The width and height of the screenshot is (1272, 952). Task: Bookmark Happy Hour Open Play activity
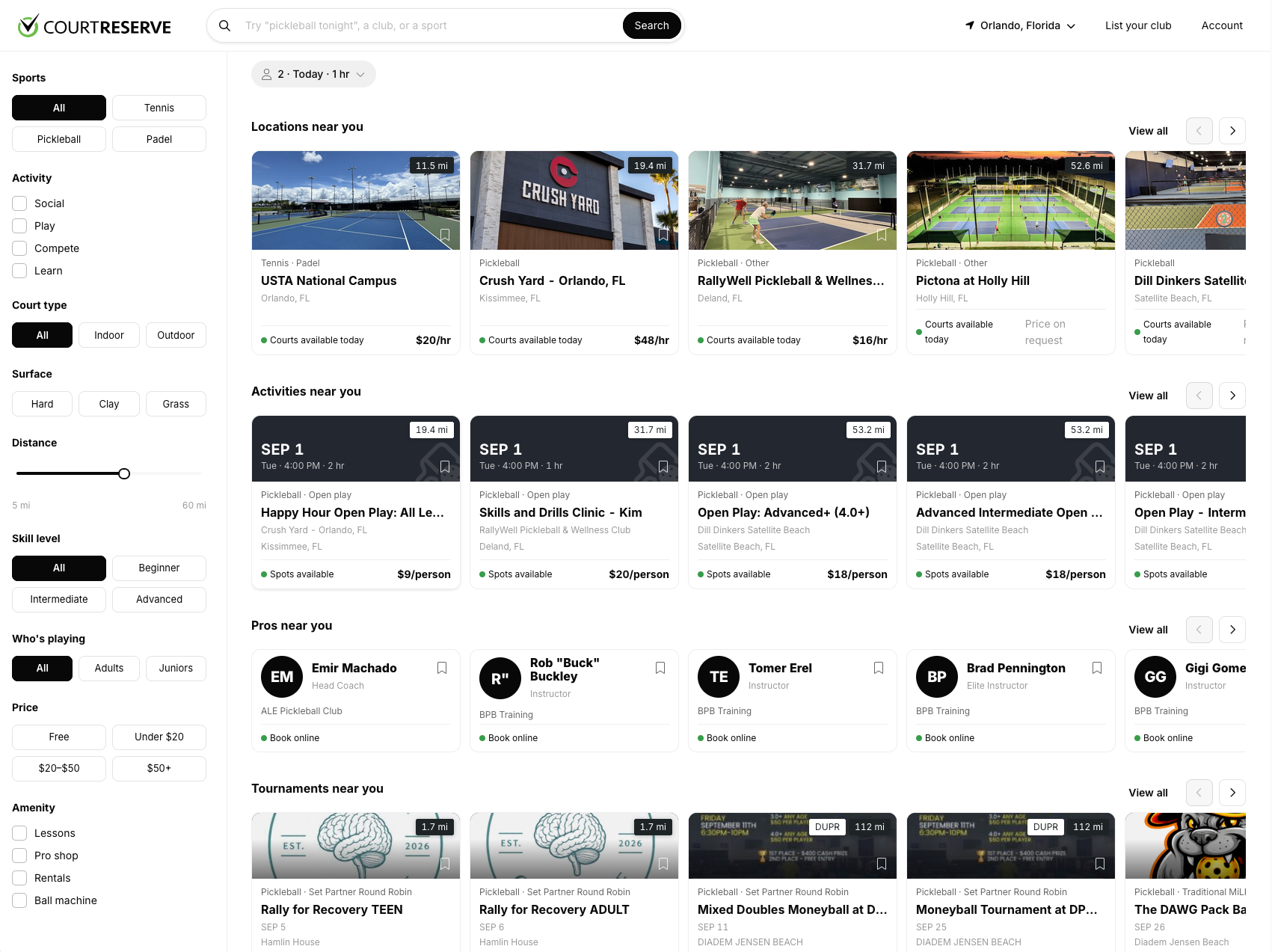click(445, 467)
